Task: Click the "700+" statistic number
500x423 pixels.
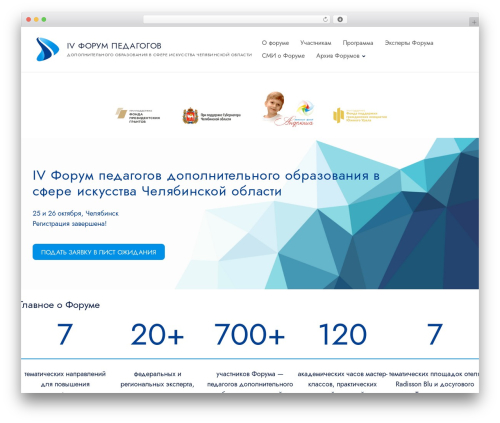Action: (249, 334)
